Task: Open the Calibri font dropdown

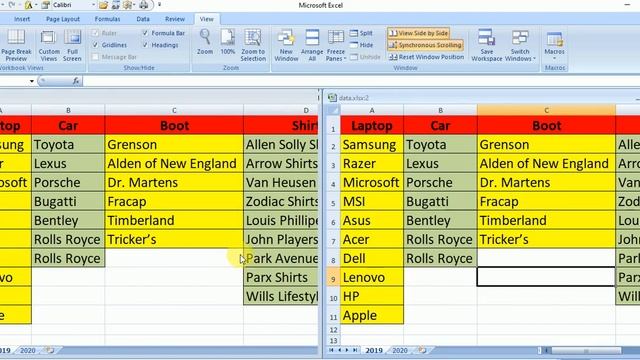Action: tap(93, 5)
